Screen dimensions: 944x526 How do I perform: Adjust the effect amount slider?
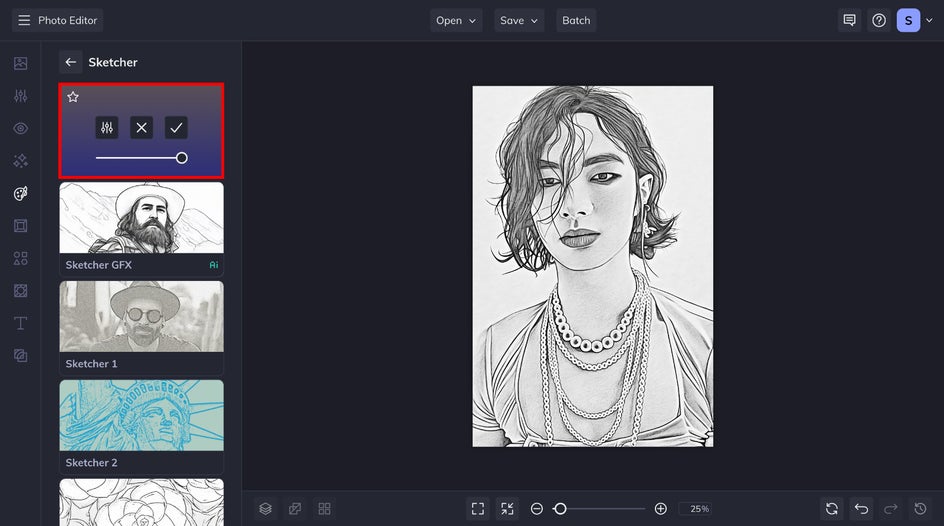click(141, 158)
